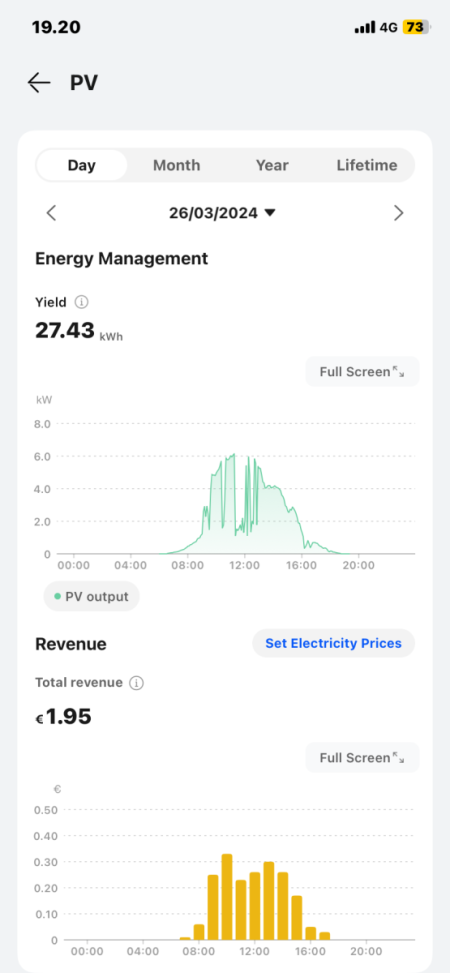Screen dimensions: 450x973
Task: Switch to the Month tab
Action: point(176,165)
